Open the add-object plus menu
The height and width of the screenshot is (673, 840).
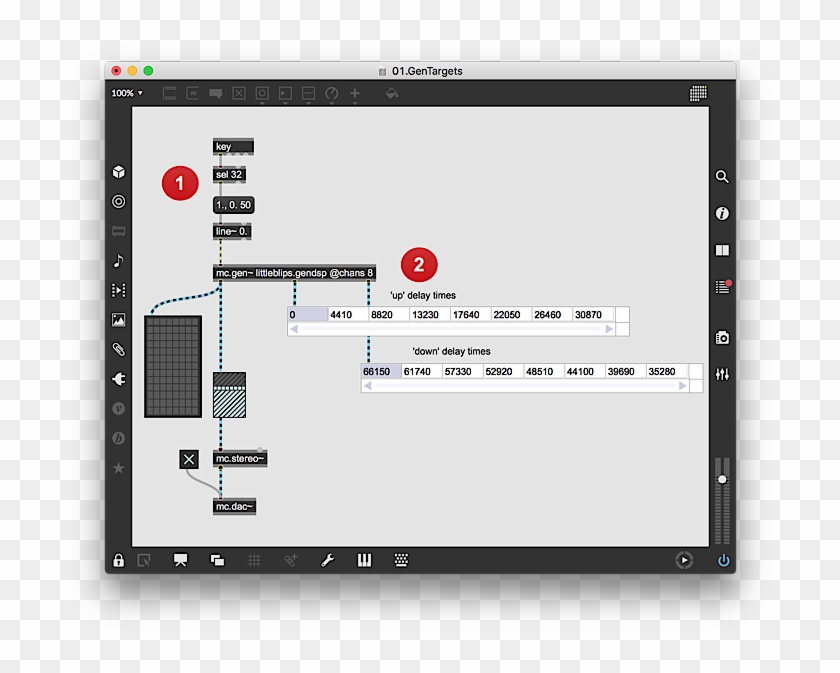pos(355,93)
